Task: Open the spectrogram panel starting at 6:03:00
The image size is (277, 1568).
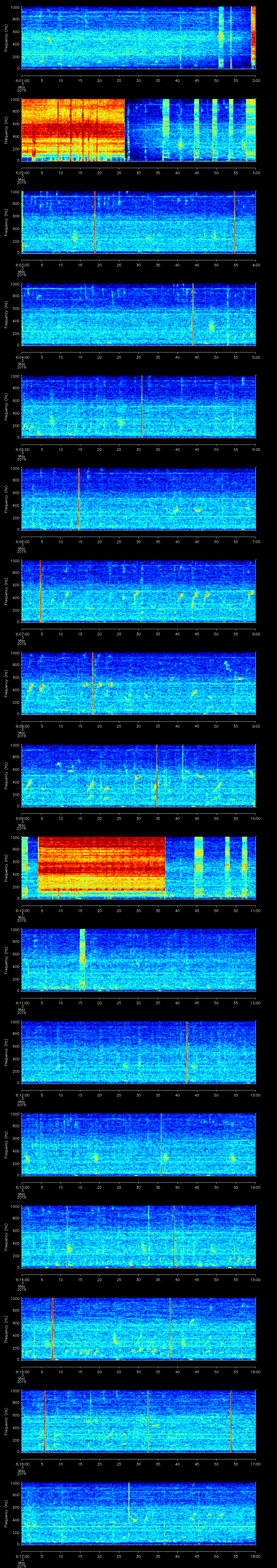Action: [139, 222]
